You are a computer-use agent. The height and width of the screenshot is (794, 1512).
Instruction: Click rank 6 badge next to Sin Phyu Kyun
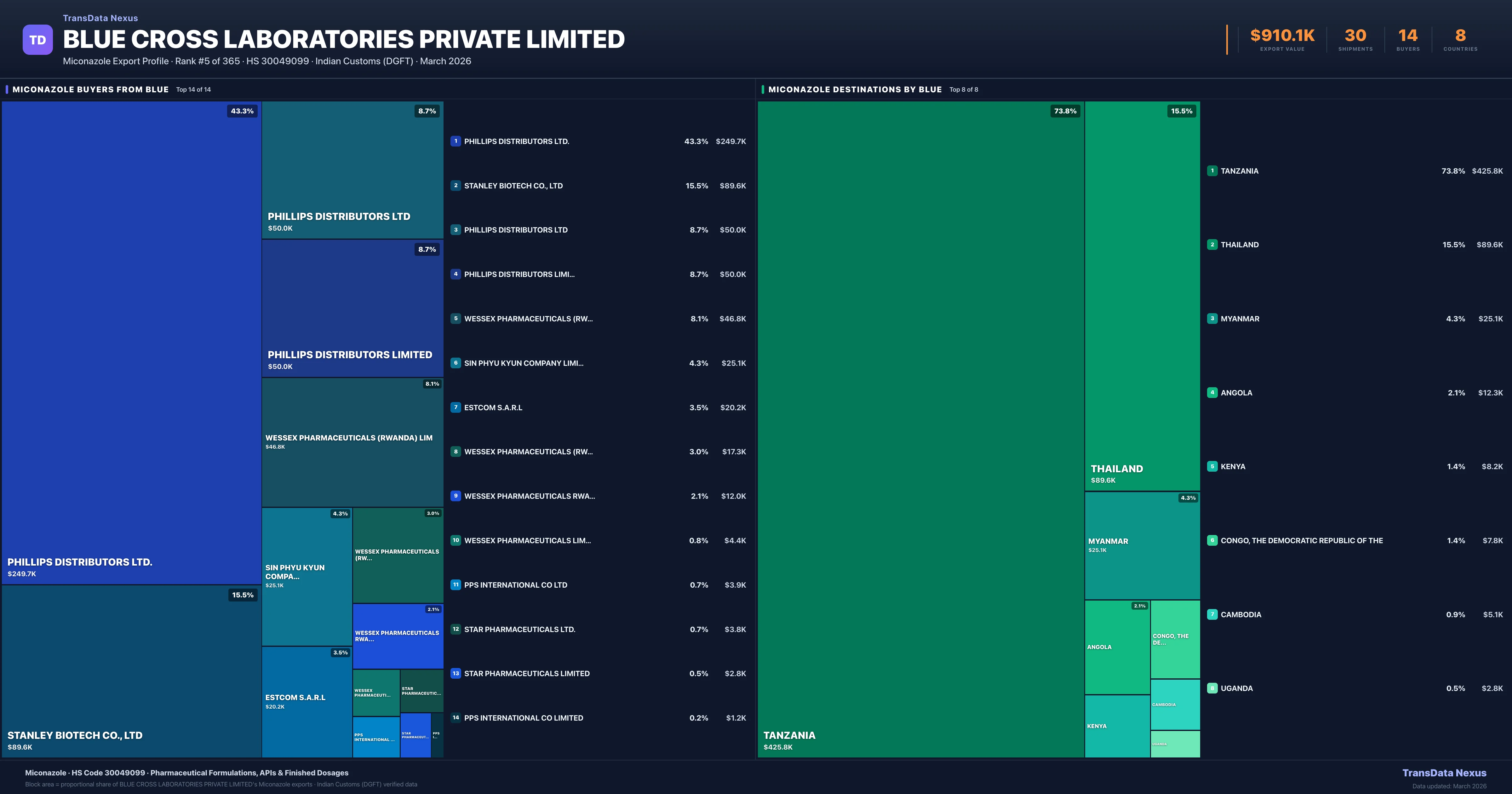[x=455, y=363]
